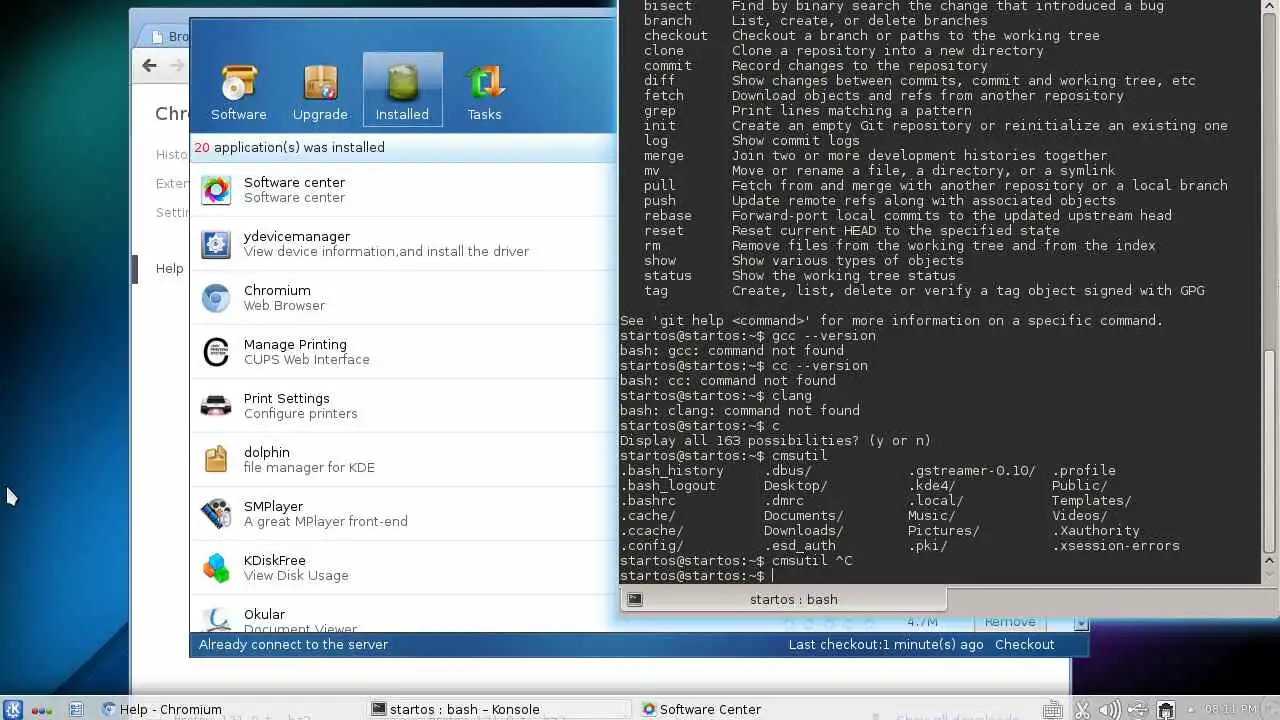This screenshot has width=1280, height=720.
Task: Open the dropdown arrow next to Remove
Action: point(1081,623)
